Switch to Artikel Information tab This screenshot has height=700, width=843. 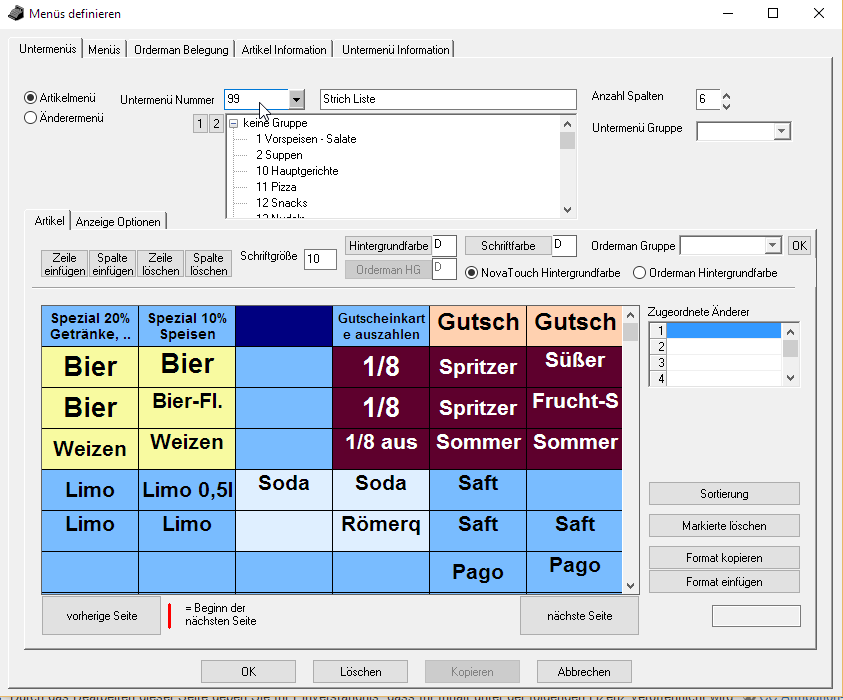click(284, 49)
